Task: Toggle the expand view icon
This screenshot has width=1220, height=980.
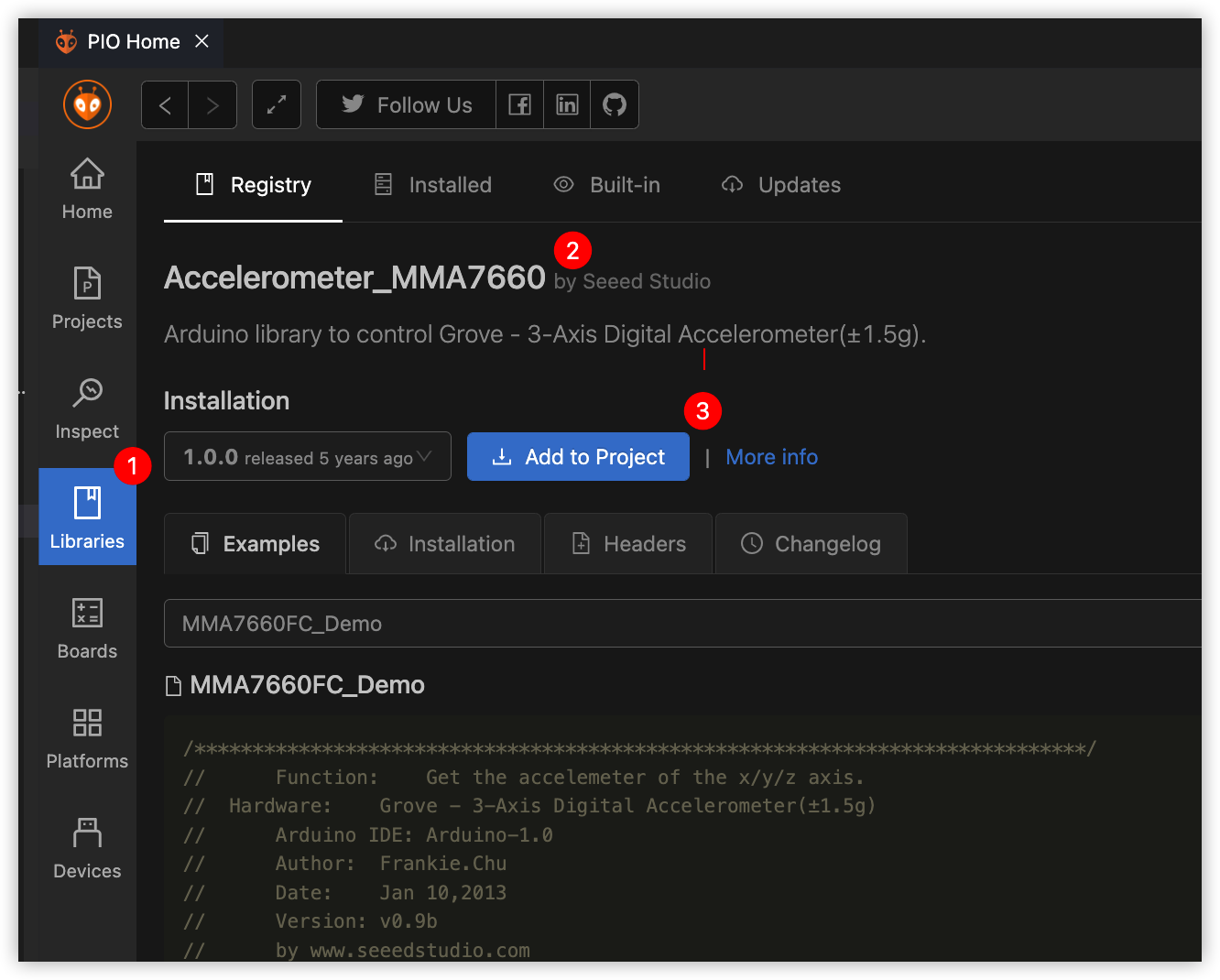Action: point(277,105)
